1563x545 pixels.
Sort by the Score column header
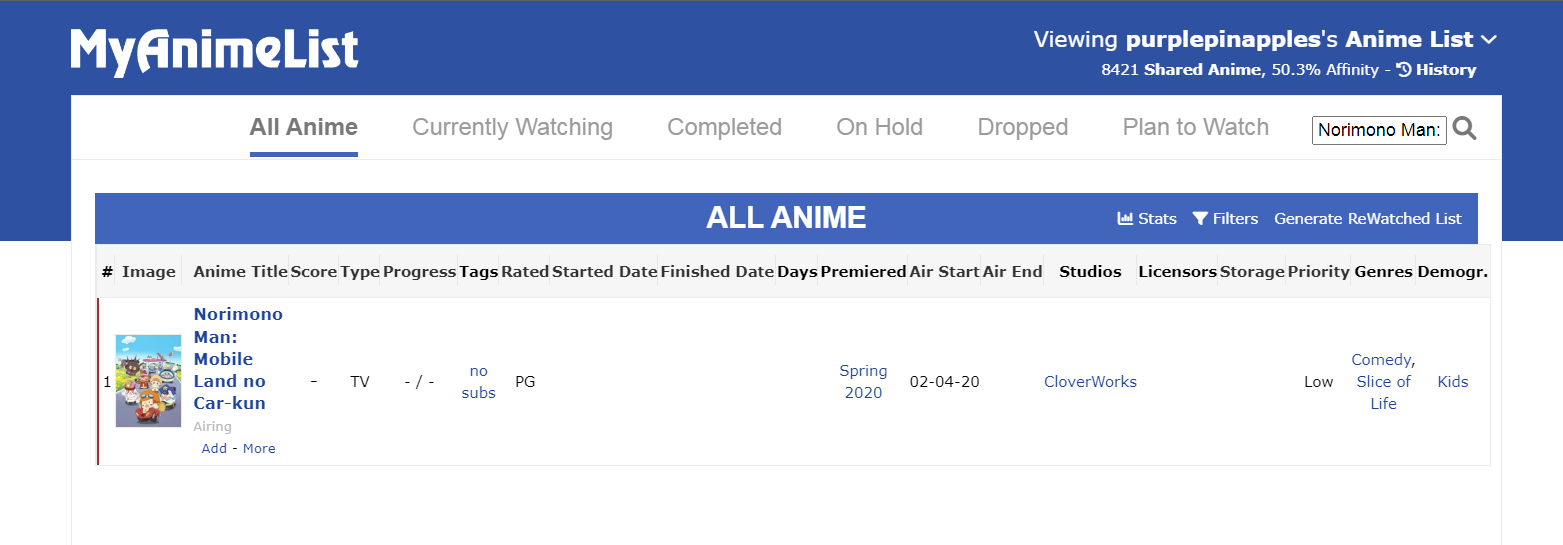(314, 271)
